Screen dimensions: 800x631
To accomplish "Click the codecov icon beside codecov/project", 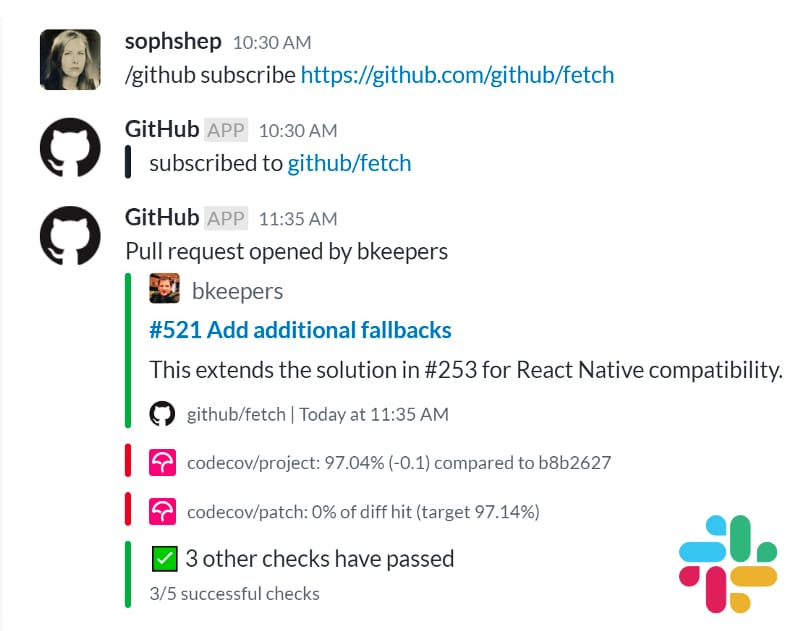I will (162, 463).
